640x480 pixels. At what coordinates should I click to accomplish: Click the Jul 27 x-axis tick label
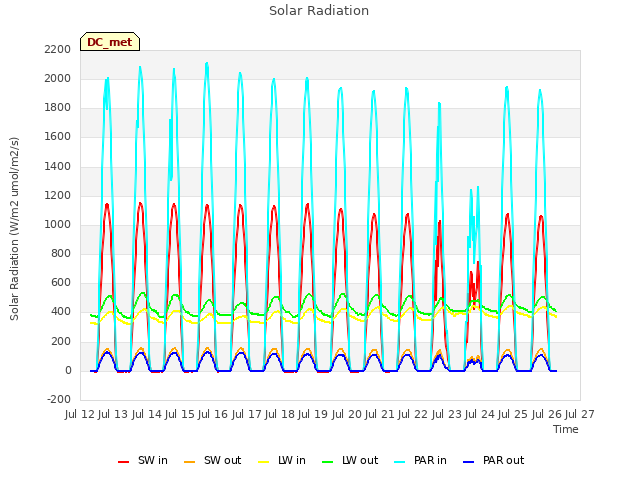coord(580,414)
